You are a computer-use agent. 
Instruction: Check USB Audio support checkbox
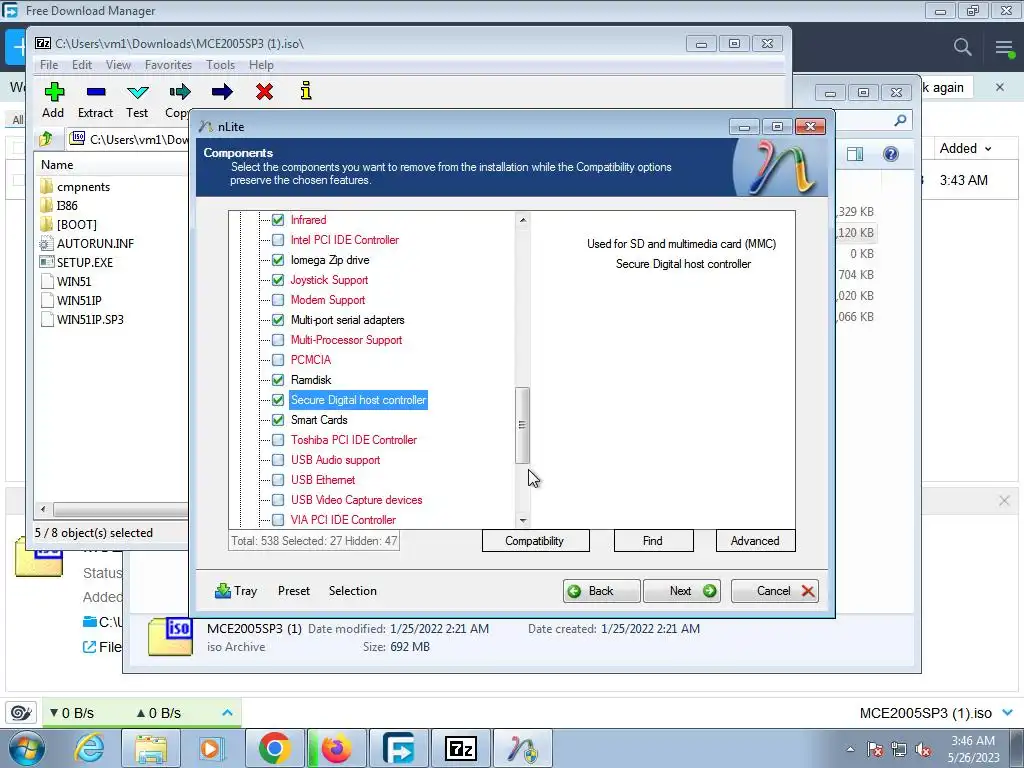point(278,460)
